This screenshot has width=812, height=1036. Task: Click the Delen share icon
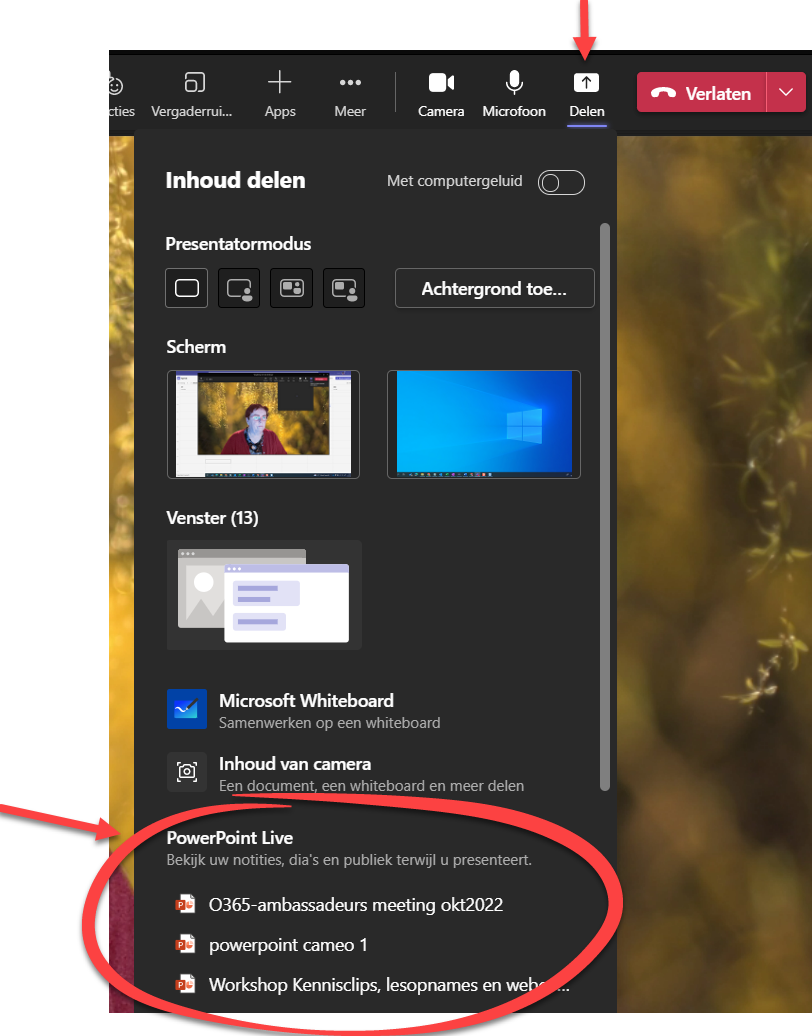click(x=586, y=83)
